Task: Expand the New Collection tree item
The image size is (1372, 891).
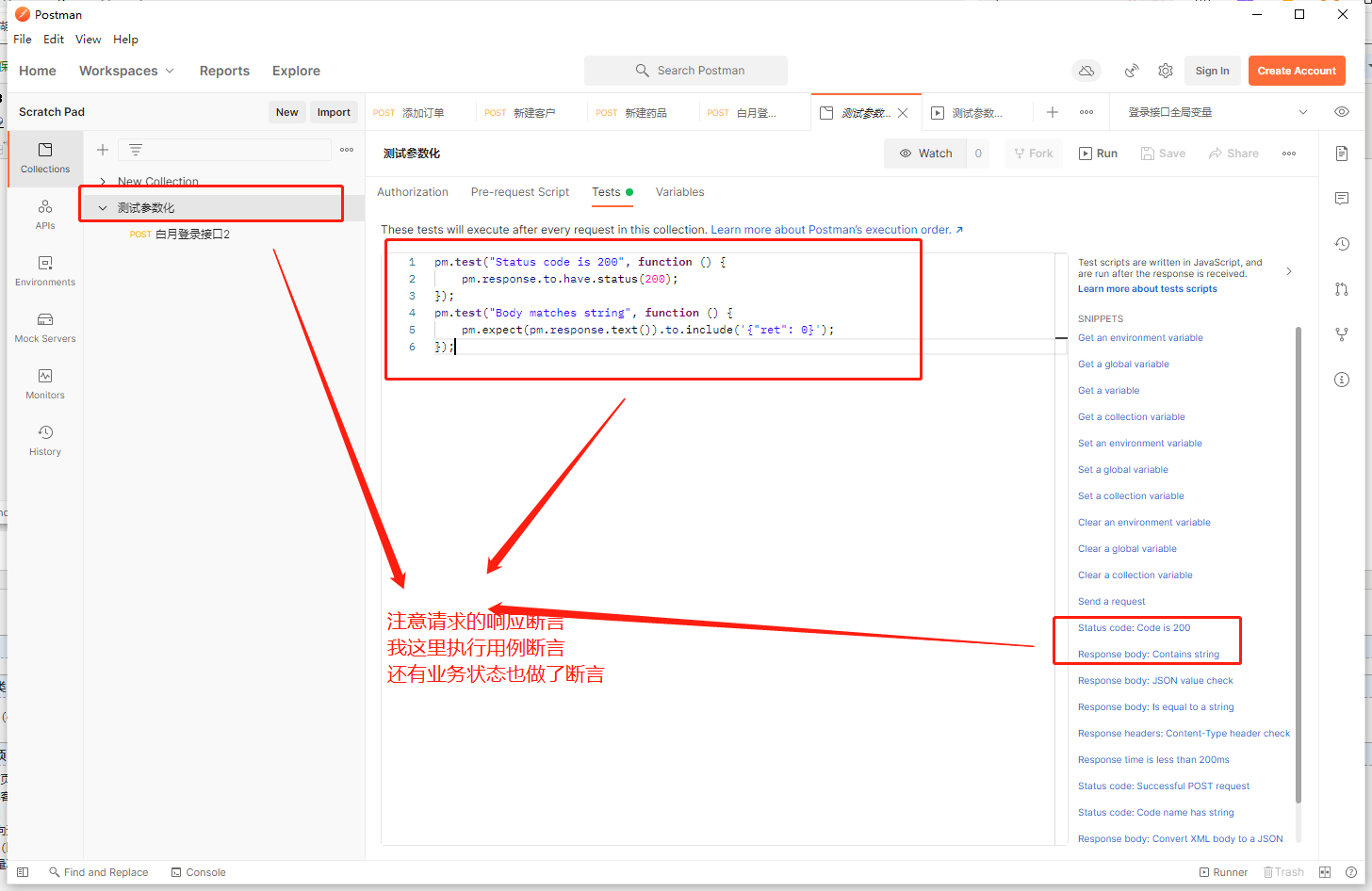Action: (103, 182)
